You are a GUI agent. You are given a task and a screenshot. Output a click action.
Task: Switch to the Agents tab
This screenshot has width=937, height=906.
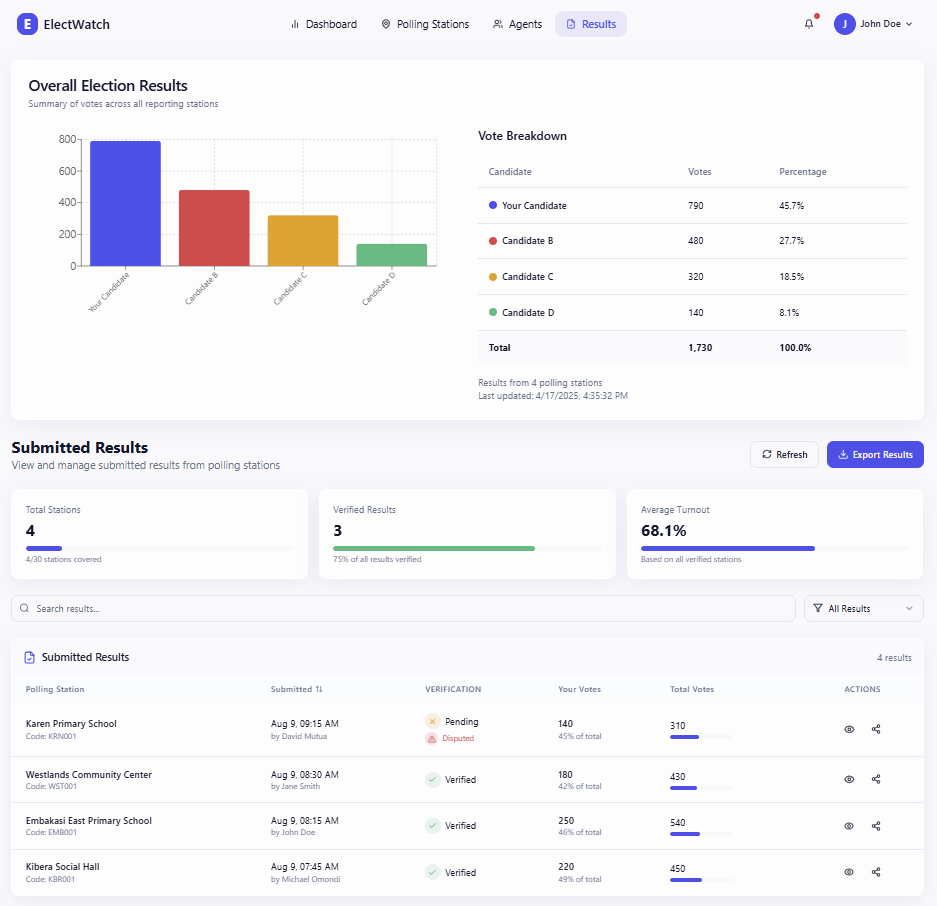coord(517,24)
